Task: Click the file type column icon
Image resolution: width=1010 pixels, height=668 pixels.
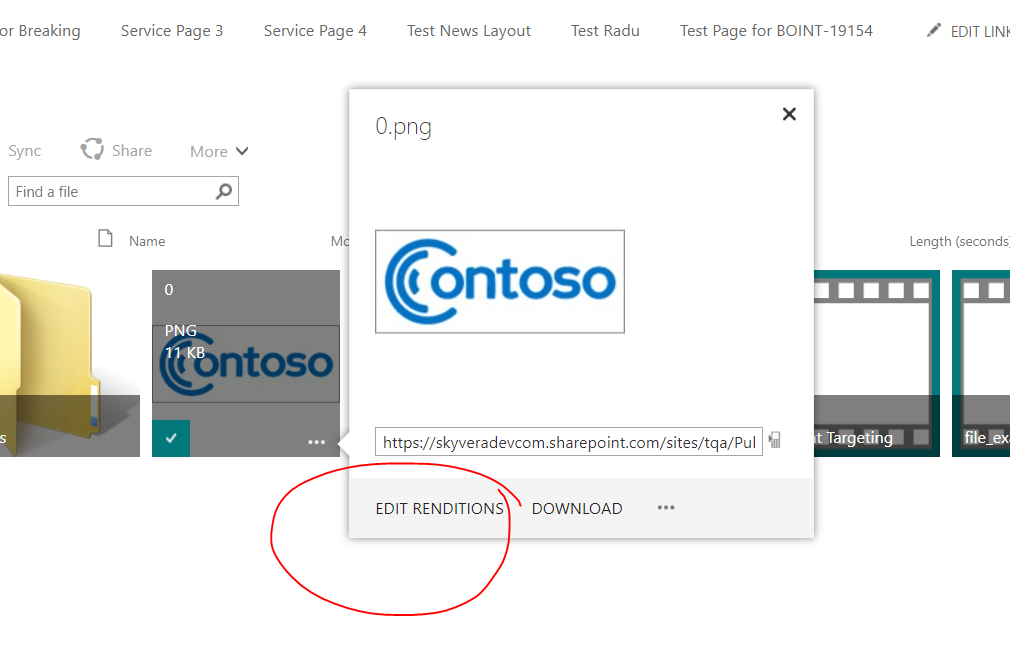Action: 105,239
